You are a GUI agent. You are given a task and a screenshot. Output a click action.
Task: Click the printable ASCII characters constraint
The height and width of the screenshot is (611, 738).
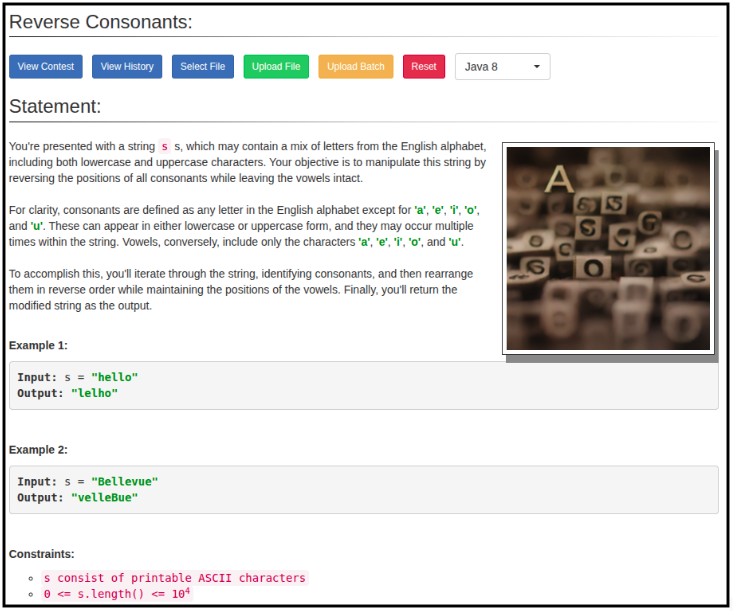coord(174,577)
